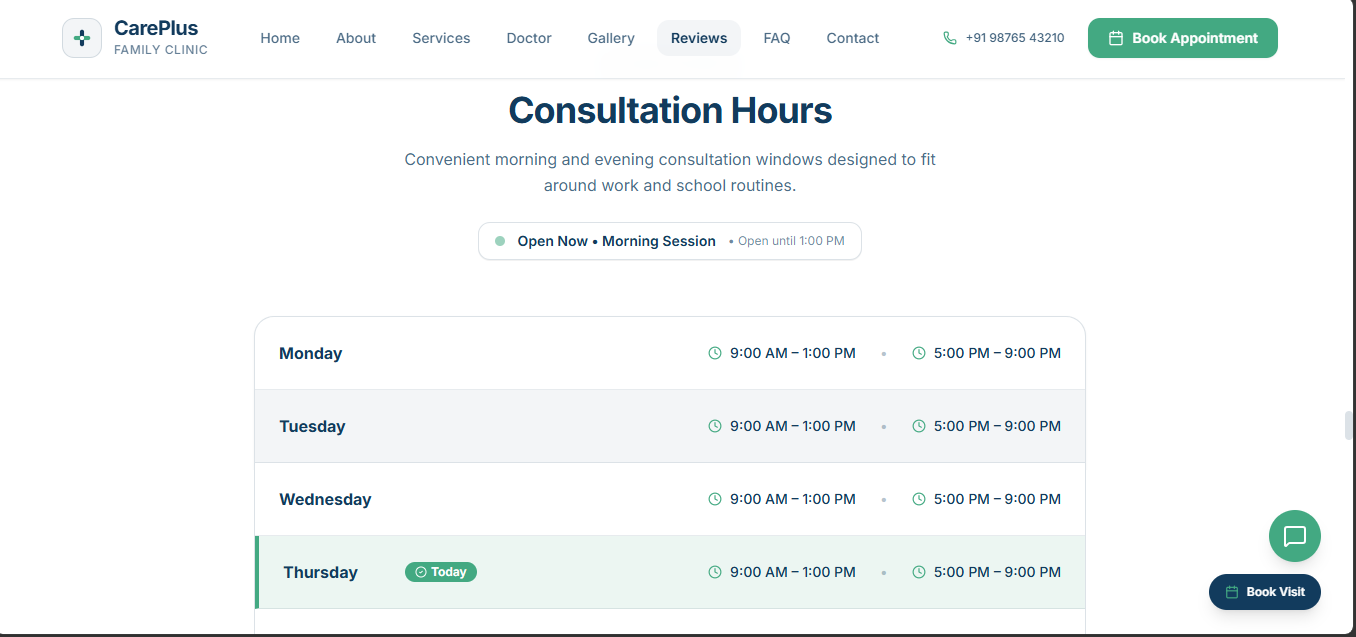Viewport: 1356px width, 637px height.
Task: Click Tuesday's 5:00 PM – 9:00 PM time
Action: coord(997,426)
